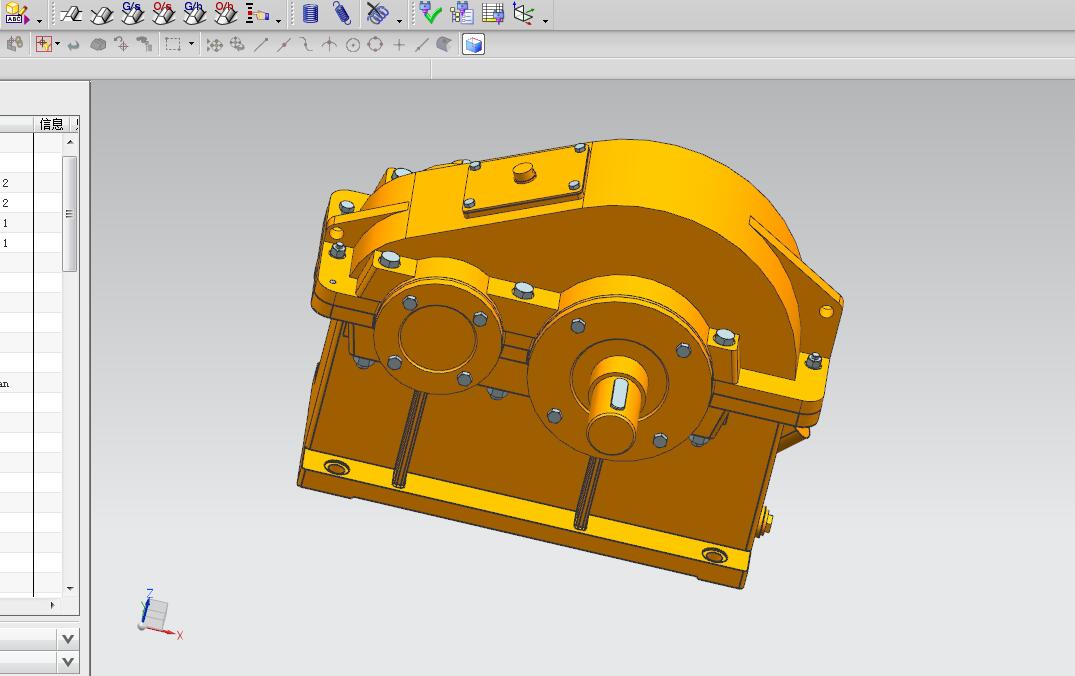Click the highlighted blue cube view icon
Viewport: 1075px width, 676px height.
(473, 45)
